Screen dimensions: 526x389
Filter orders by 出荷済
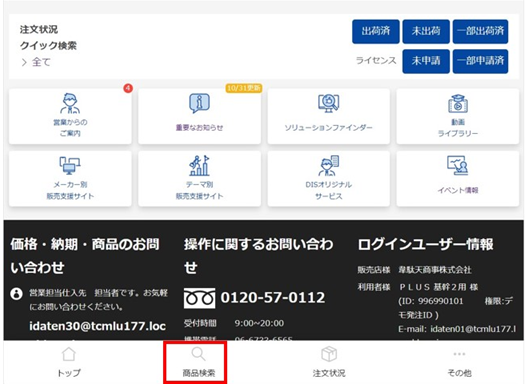coord(376,32)
